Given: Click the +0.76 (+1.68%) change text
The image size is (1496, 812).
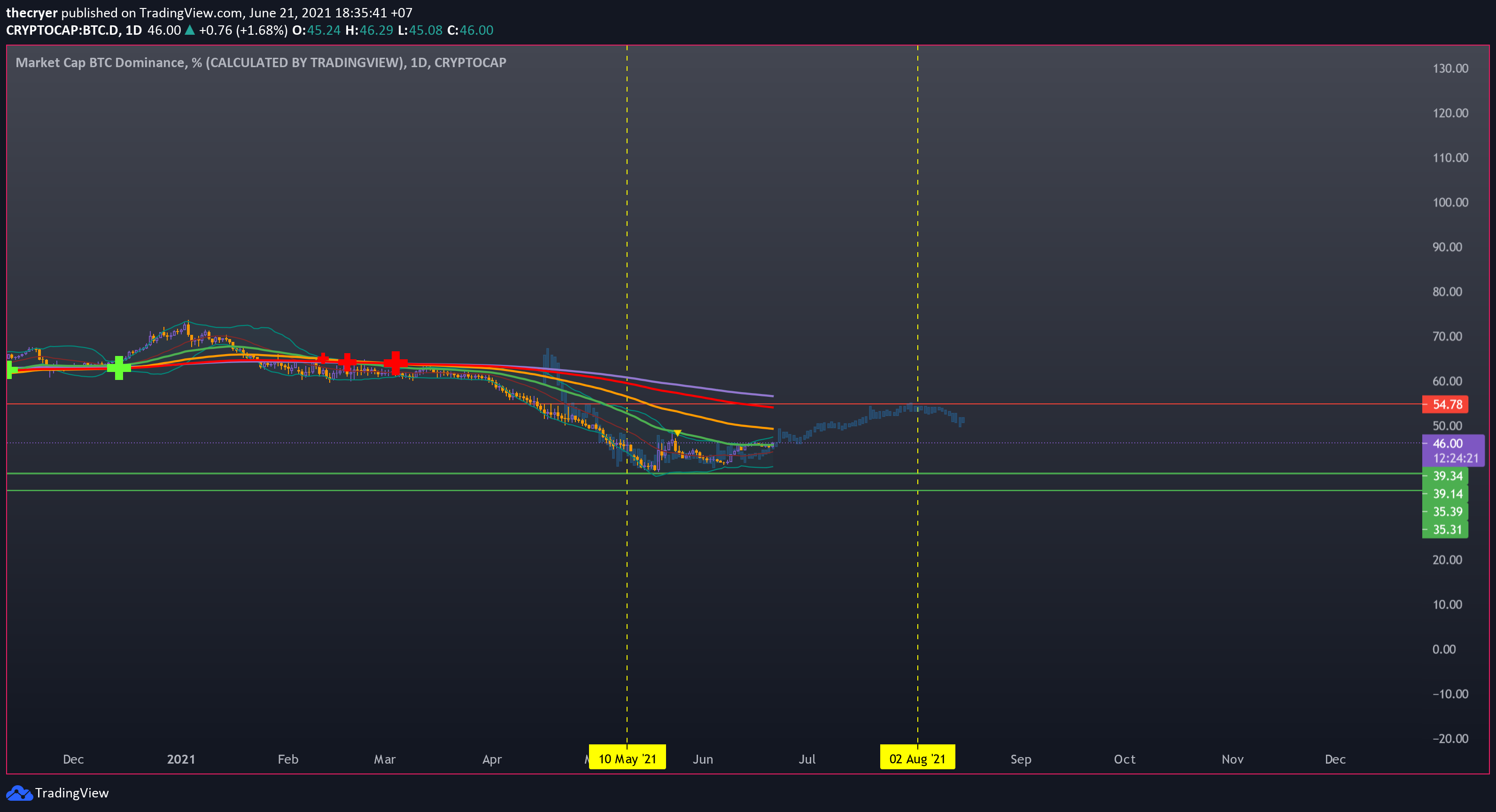Looking at the screenshot, I should (x=243, y=30).
